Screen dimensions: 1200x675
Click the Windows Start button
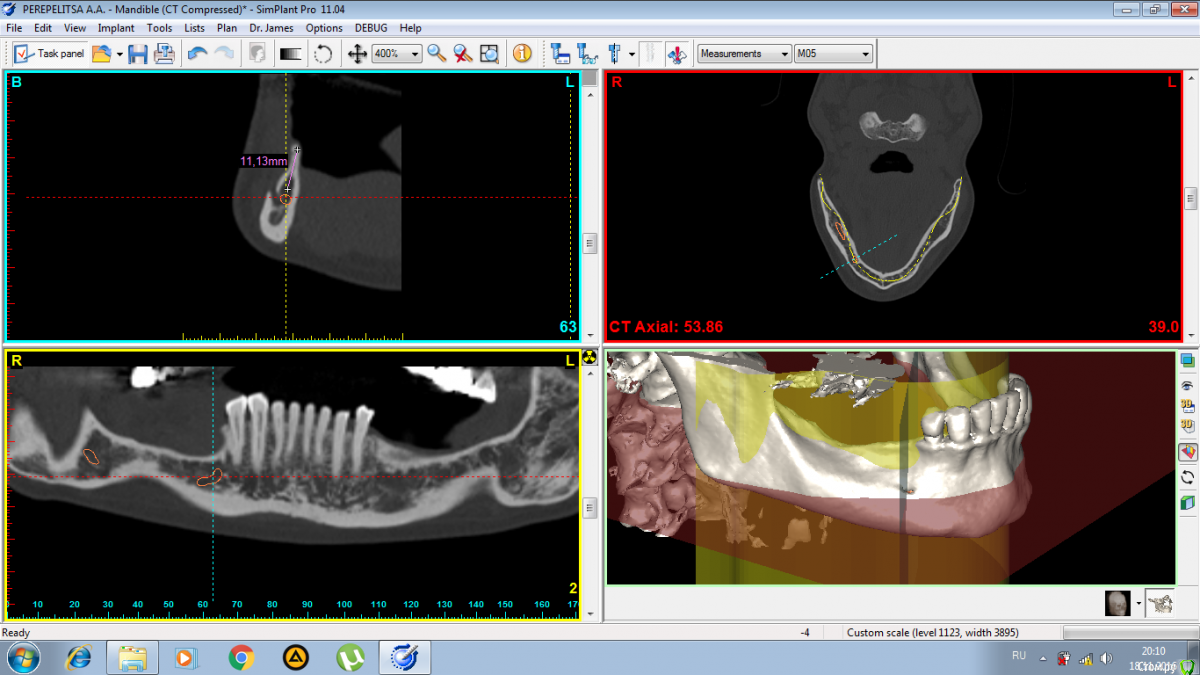point(22,657)
